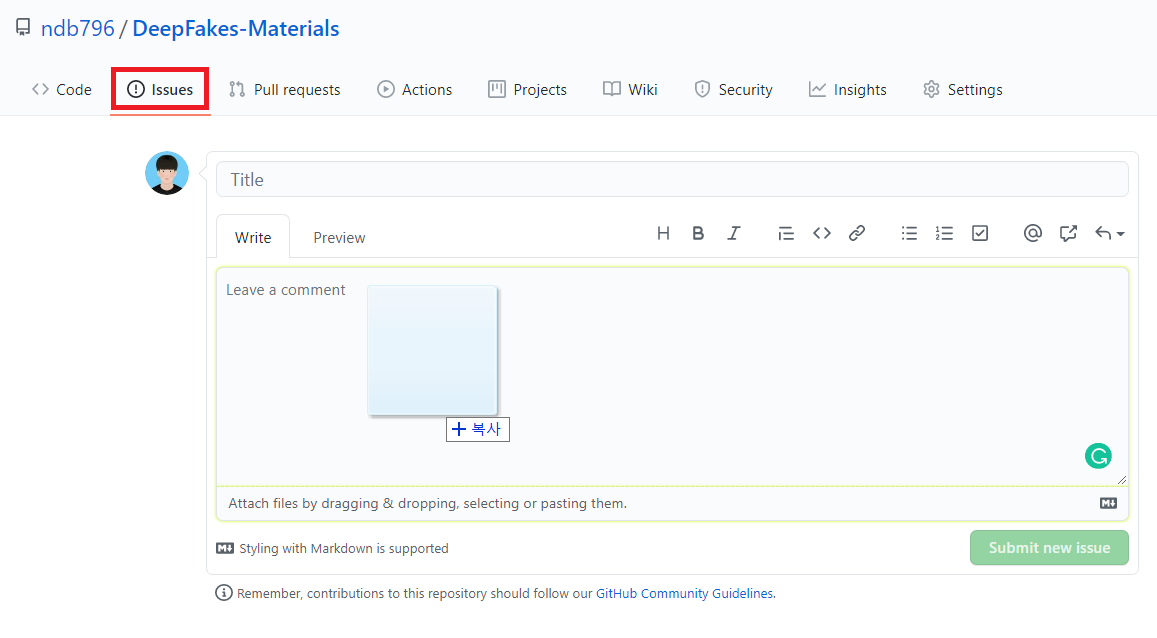
Task: View the Insights tab
Action: coord(848,90)
